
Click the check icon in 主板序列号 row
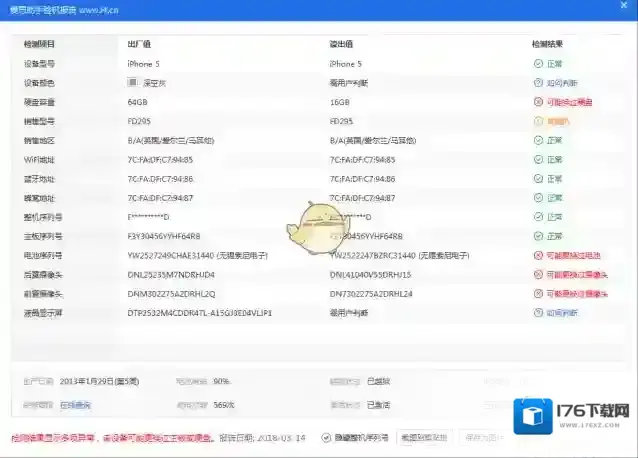(538, 236)
